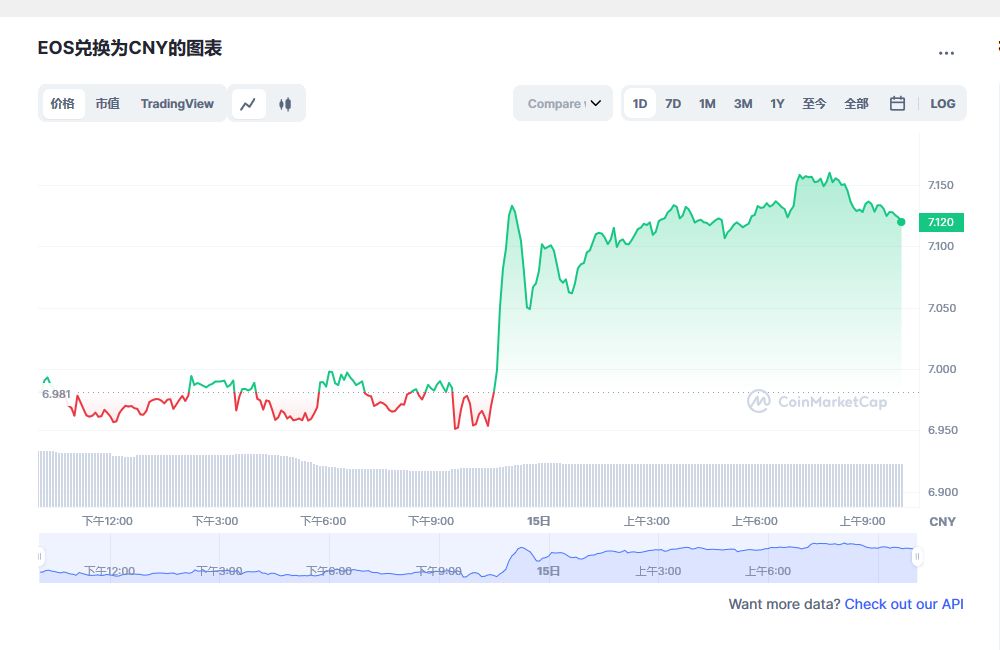Click the right handle of range slider
Screen dimensions: 1000x650
click(x=917, y=557)
